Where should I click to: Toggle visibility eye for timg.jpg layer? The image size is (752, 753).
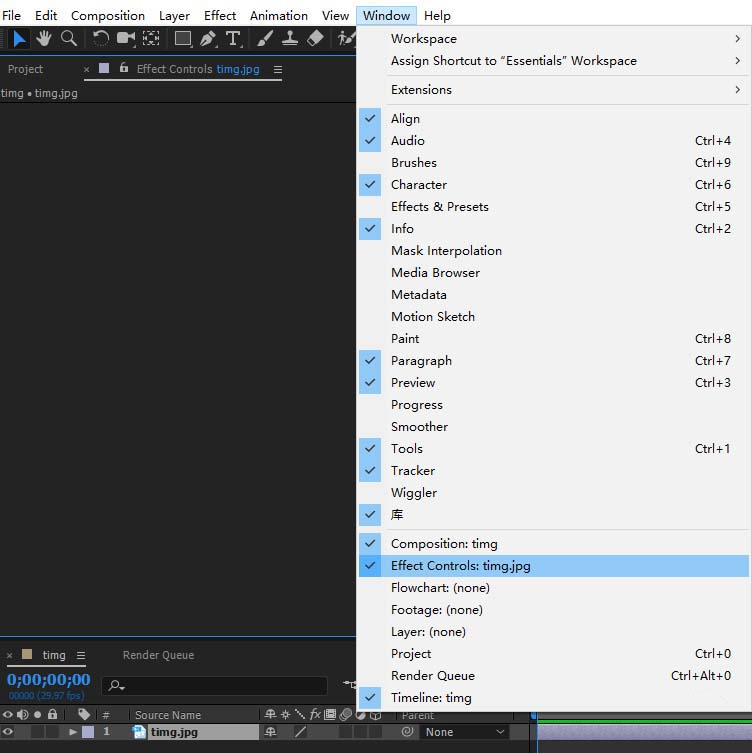8,732
